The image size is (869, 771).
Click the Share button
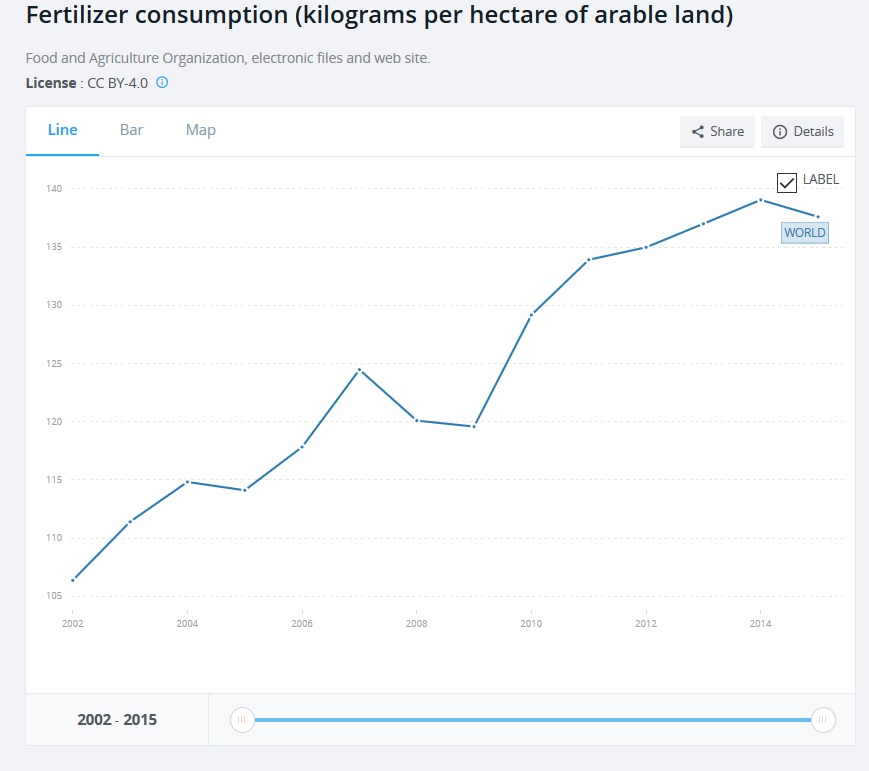[x=717, y=132]
